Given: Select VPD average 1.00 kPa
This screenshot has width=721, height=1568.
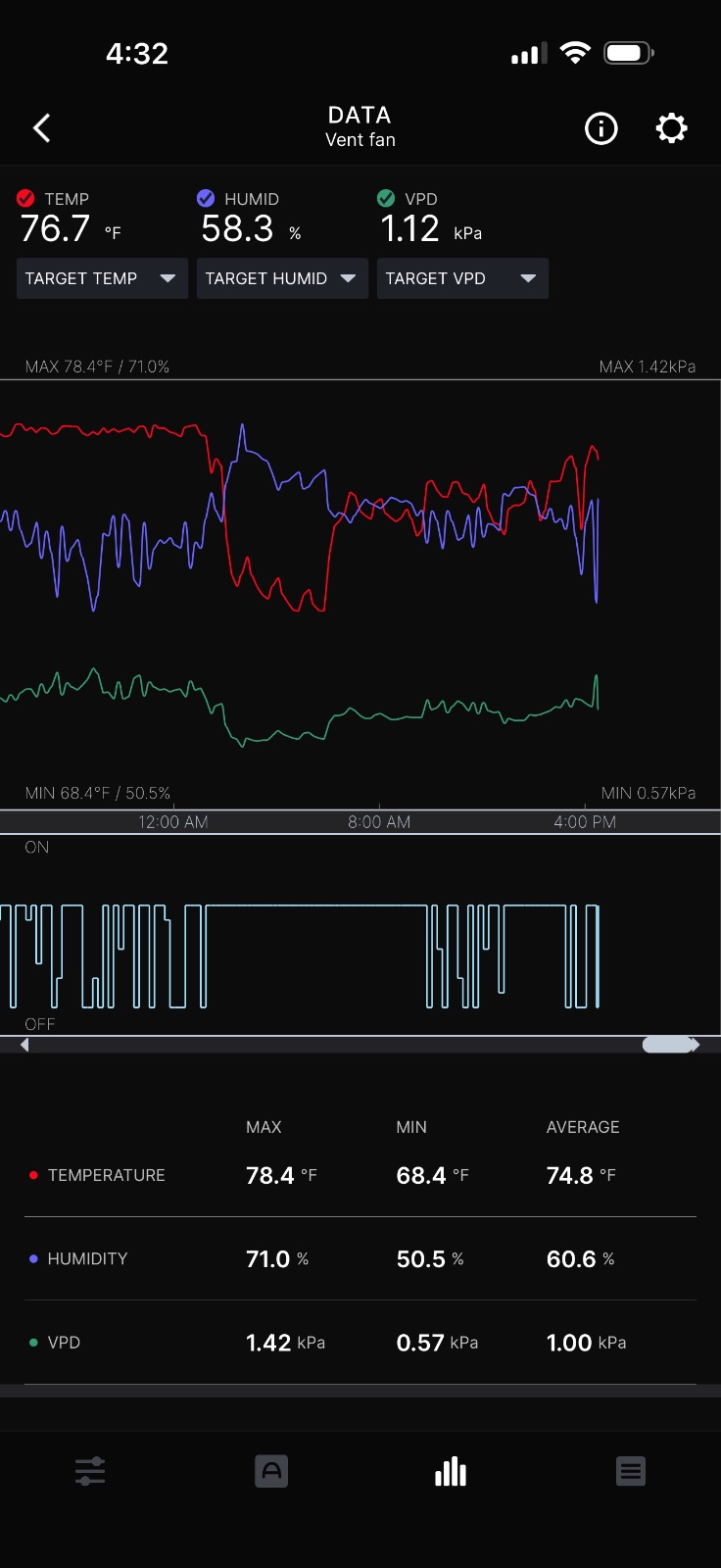Looking at the screenshot, I should click(586, 1343).
